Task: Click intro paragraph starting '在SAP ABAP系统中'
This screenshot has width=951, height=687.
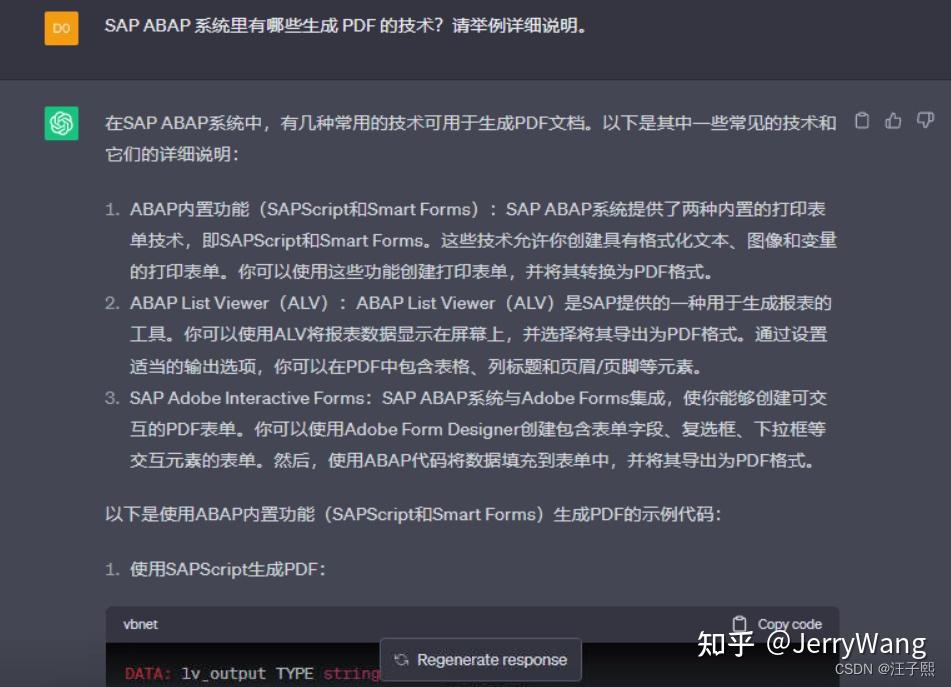Action: click(x=471, y=138)
